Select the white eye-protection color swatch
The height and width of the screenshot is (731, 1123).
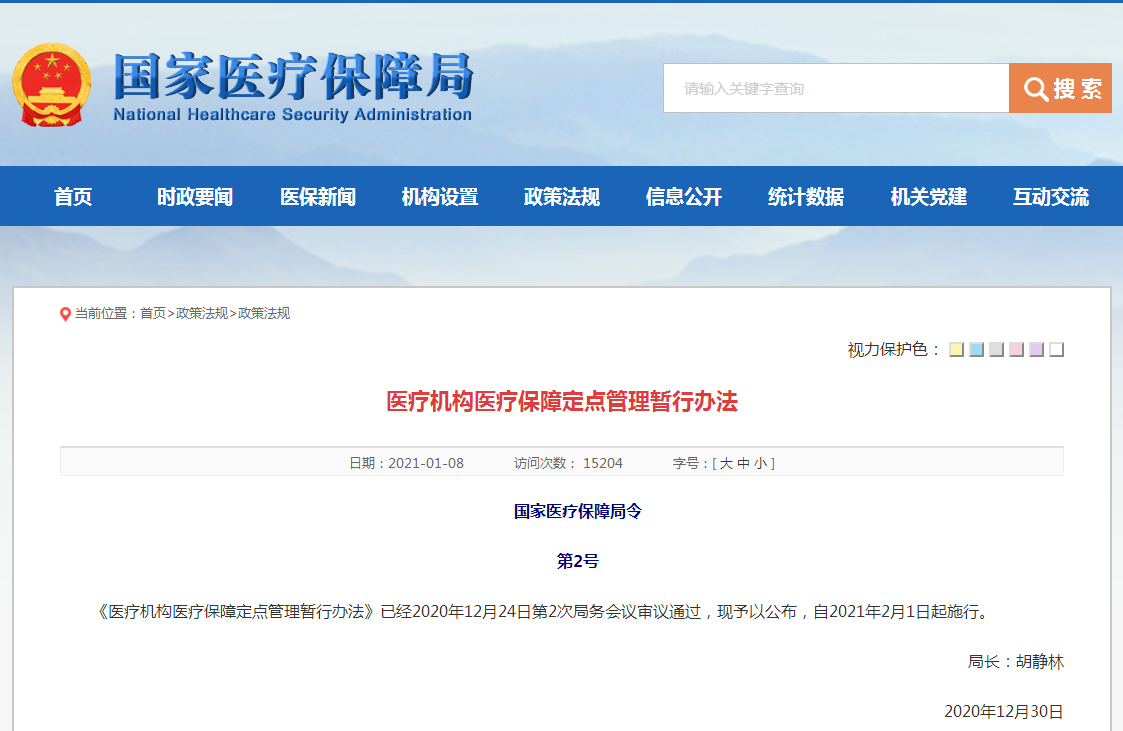(1056, 349)
